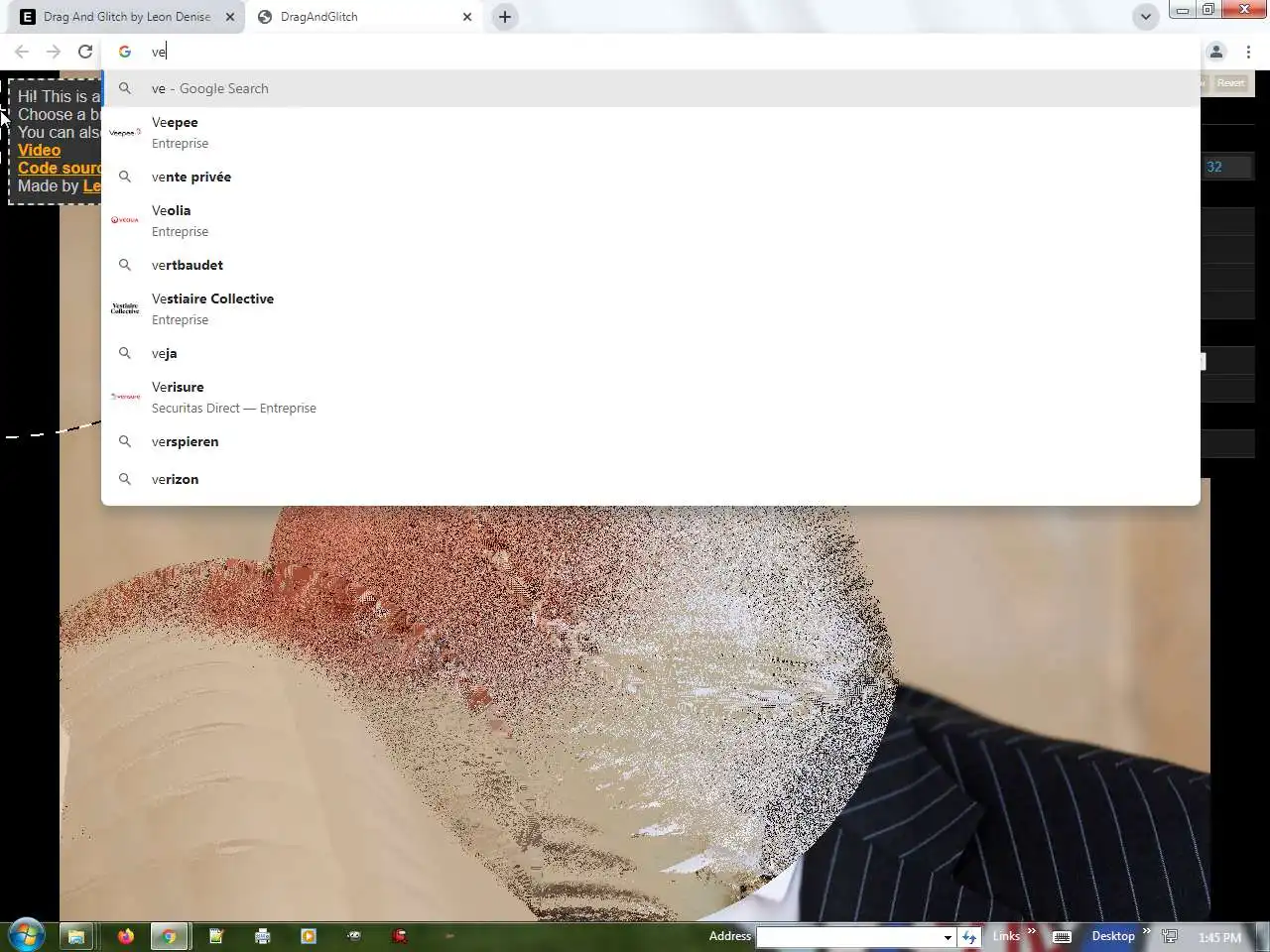Pick the veja search suggestion

pyautogui.click(x=650, y=353)
